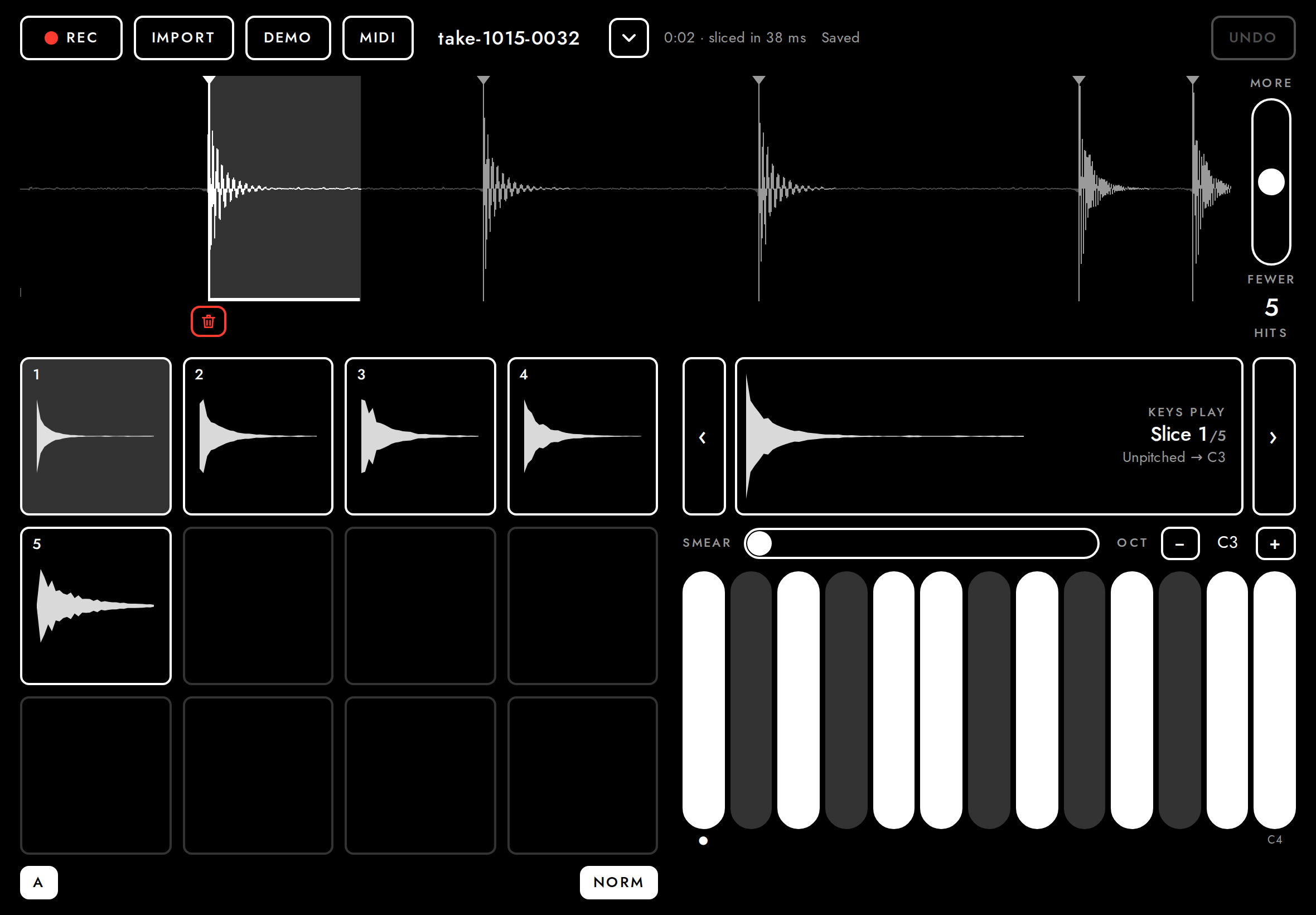Click the '5 HITS' count
This screenshot has height=915, width=1316.
(x=1271, y=317)
